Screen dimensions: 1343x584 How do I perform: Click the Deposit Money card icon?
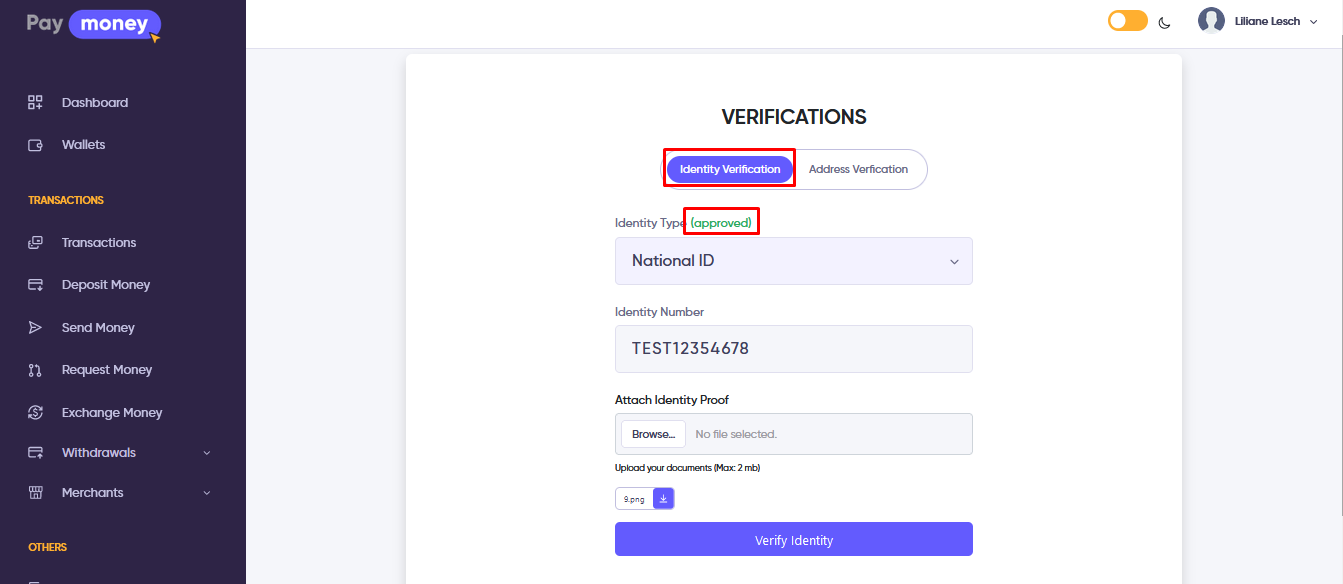pos(36,285)
